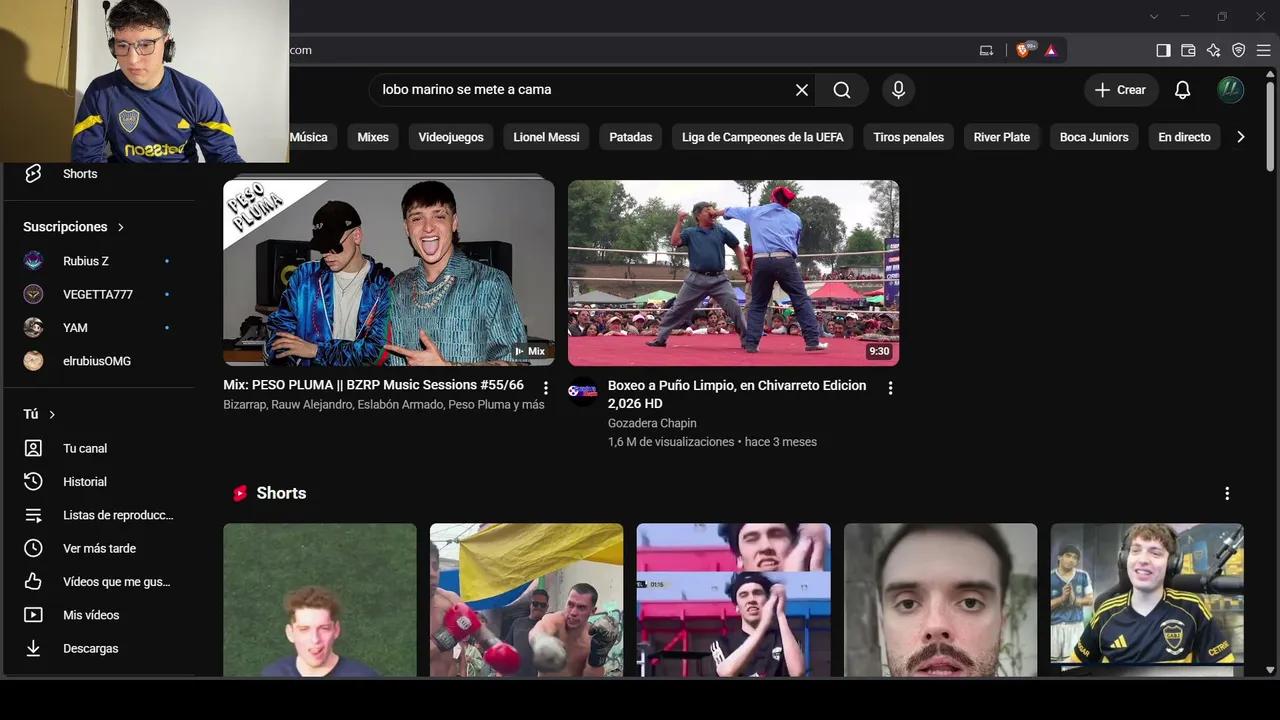Open the notifications bell
1280x720 pixels.
click(1182, 90)
